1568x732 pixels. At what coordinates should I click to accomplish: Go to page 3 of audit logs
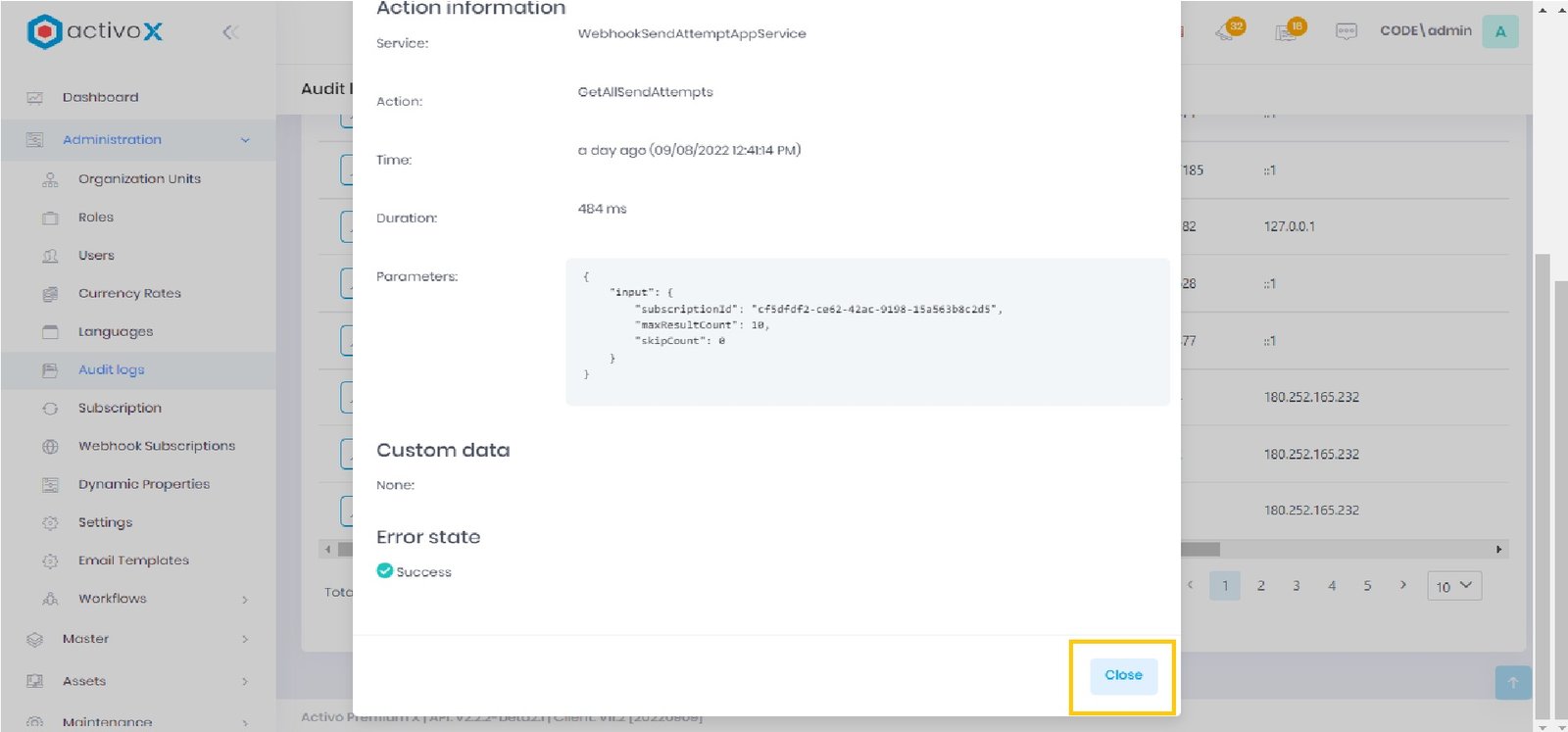tap(1297, 586)
